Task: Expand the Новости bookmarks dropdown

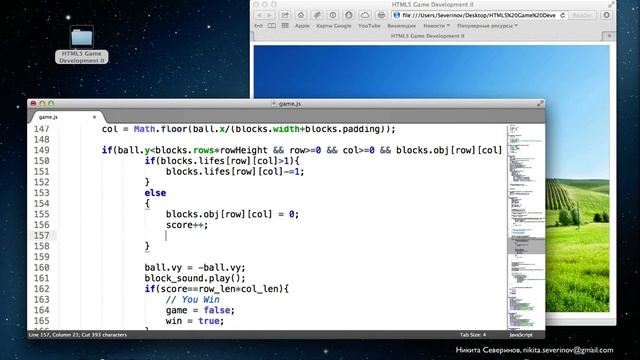Action: coord(436,26)
